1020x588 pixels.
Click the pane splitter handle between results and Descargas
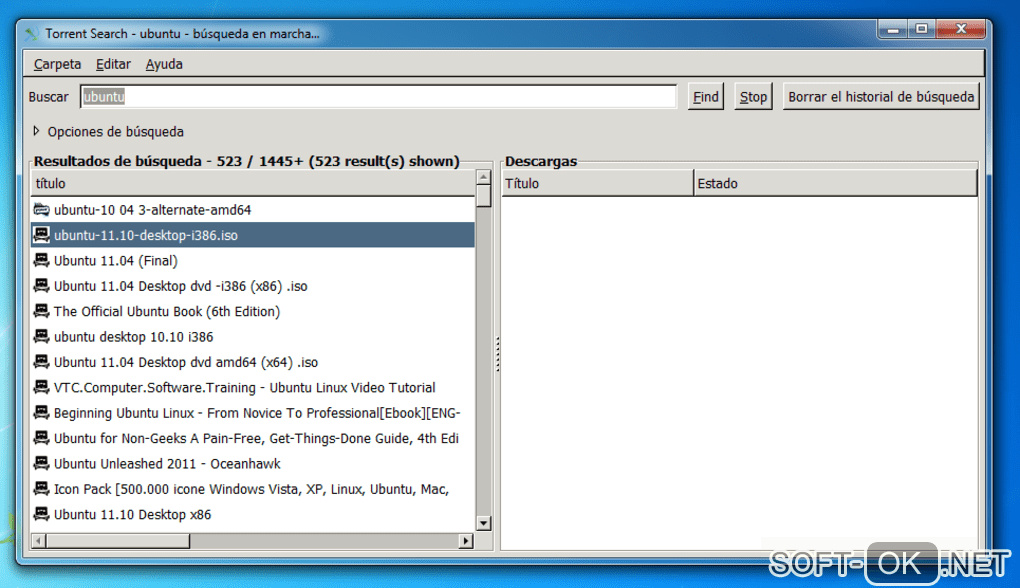point(498,354)
